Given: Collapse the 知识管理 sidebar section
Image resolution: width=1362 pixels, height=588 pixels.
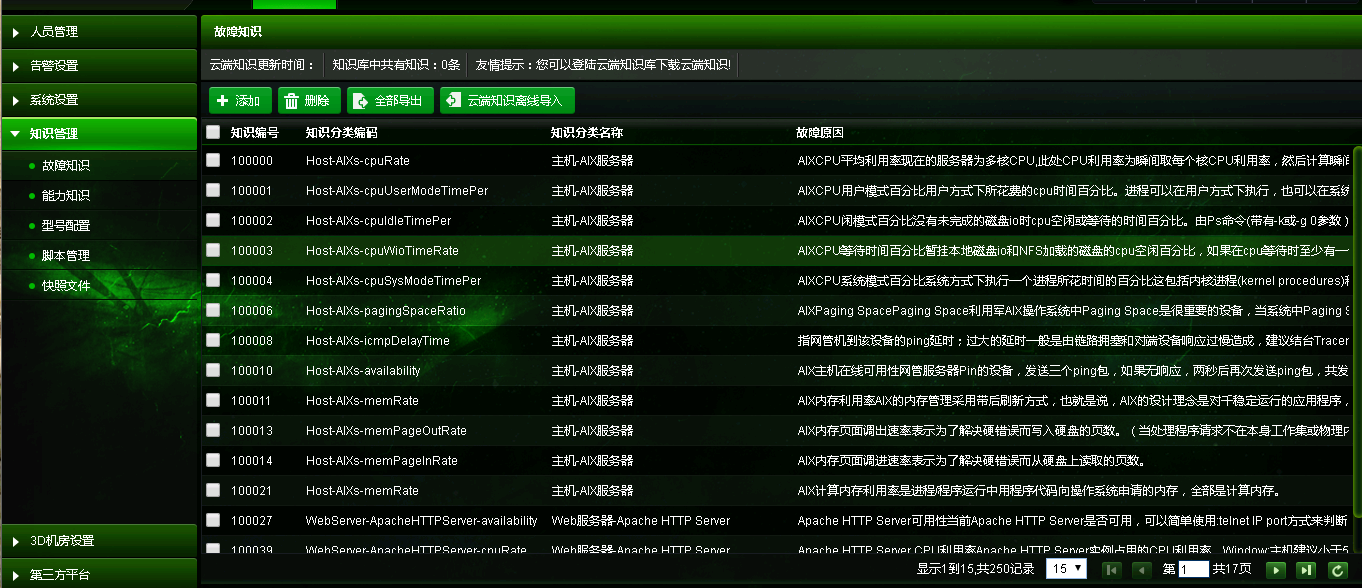Looking at the screenshot, I should pyautogui.click(x=98, y=134).
